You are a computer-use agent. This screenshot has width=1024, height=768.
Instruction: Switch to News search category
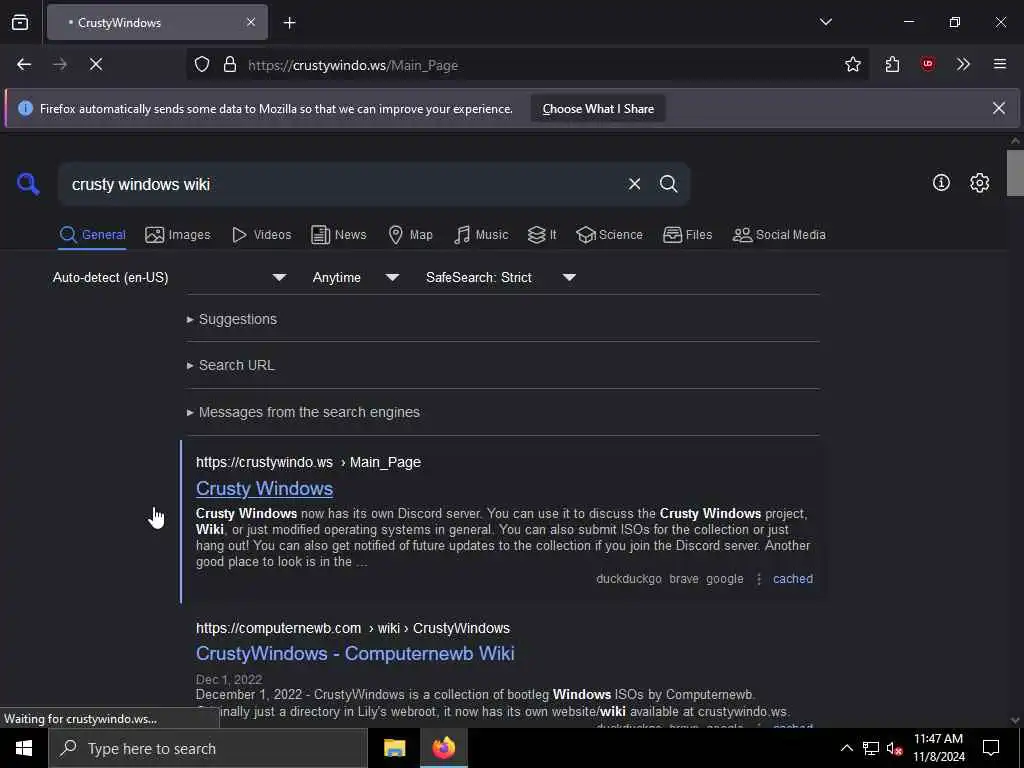338,234
